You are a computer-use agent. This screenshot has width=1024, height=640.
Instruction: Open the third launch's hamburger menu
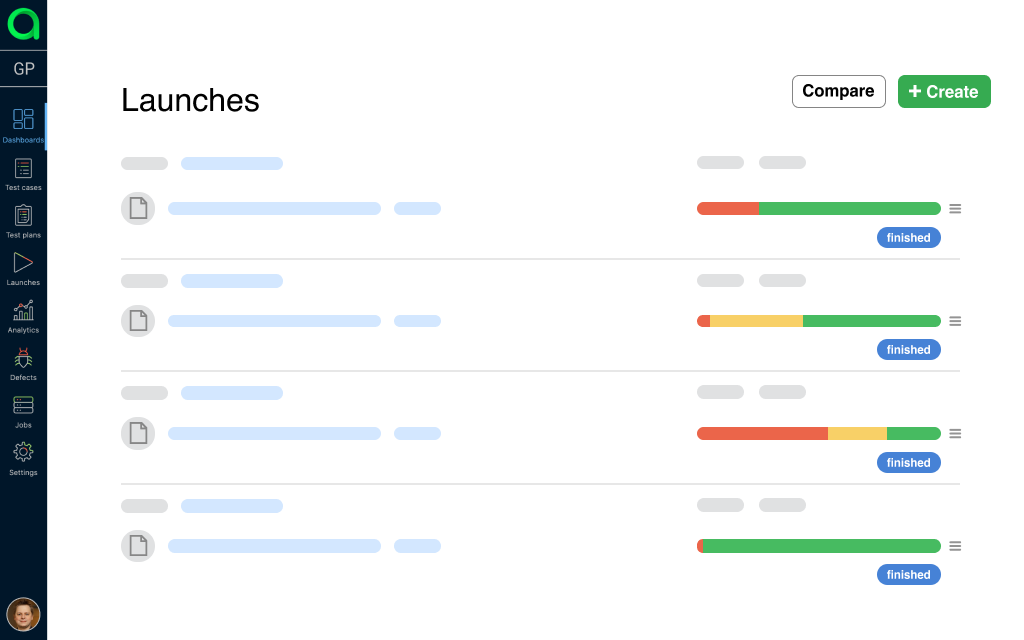click(x=955, y=434)
